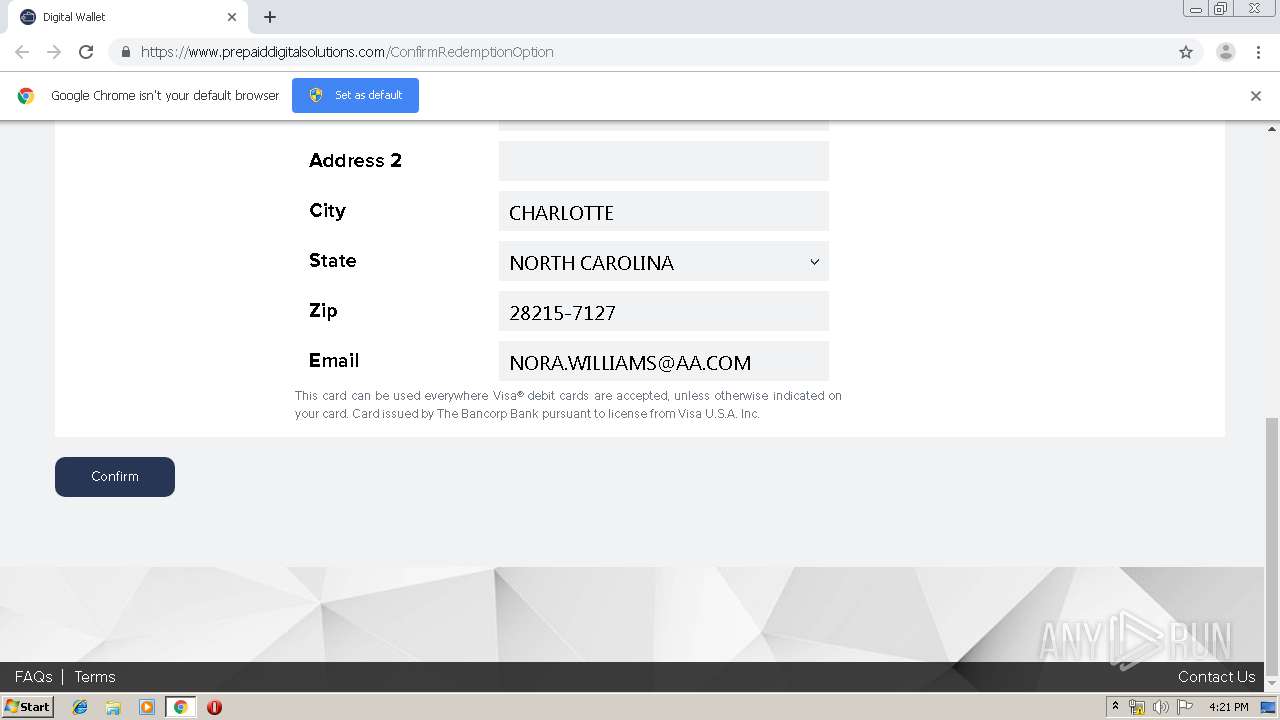Click the Email input field
The width and height of the screenshot is (1280, 720).
coord(664,361)
